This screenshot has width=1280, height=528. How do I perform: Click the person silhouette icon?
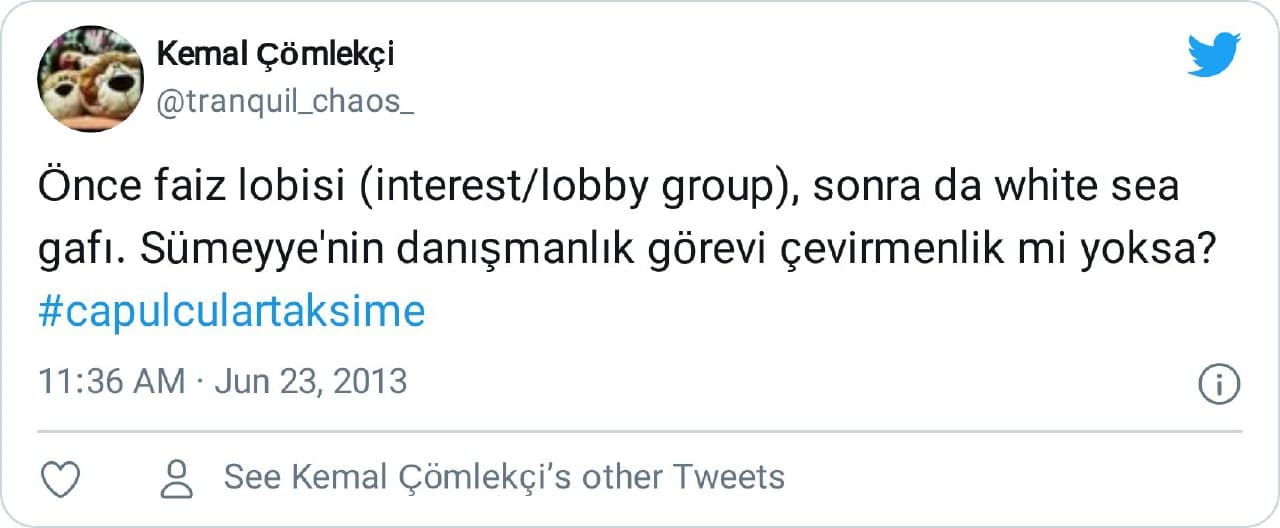(x=177, y=478)
